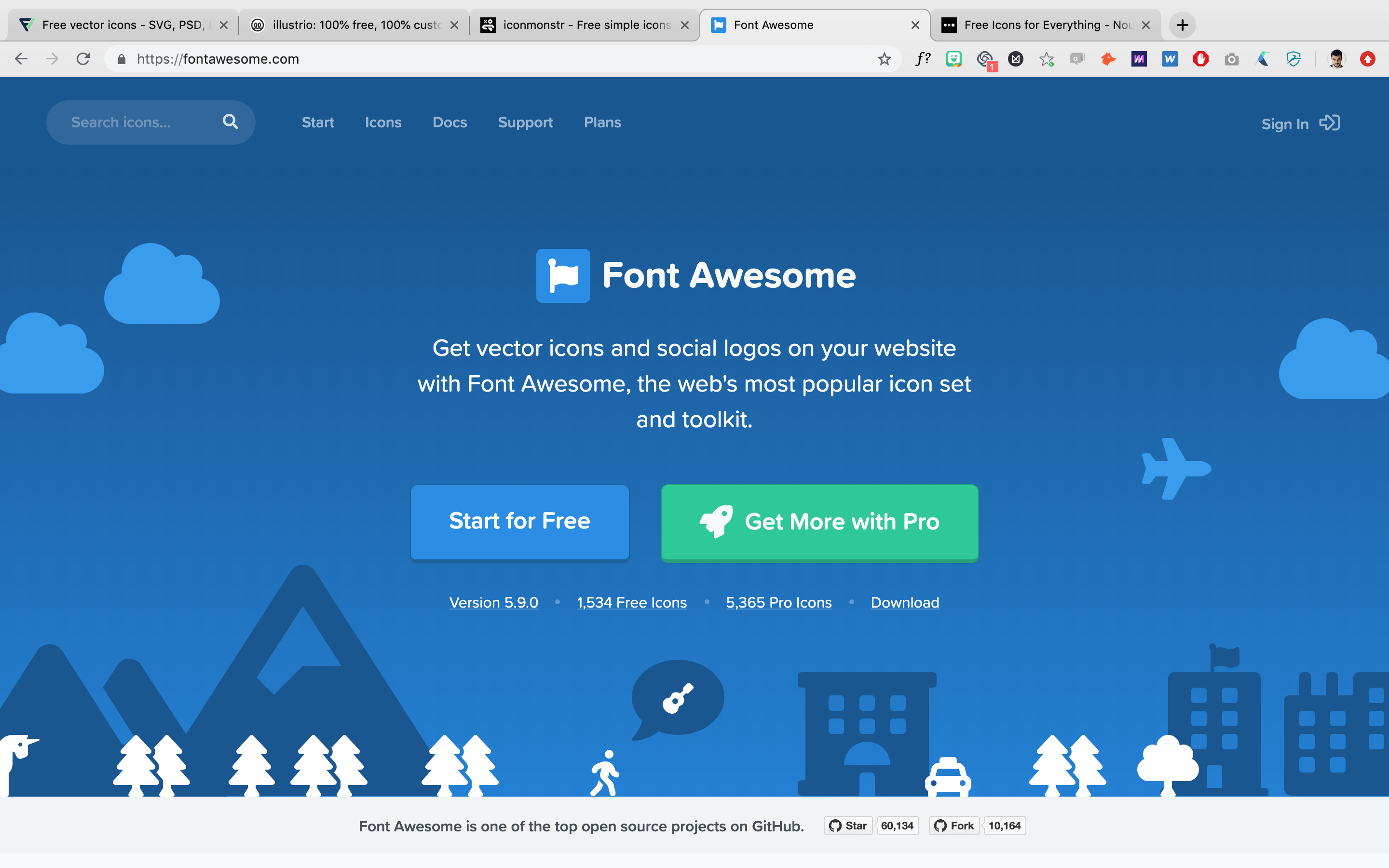Open the 5,365 Pro Icons link
Screen dimensions: 1389x868
[x=778, y=602]
